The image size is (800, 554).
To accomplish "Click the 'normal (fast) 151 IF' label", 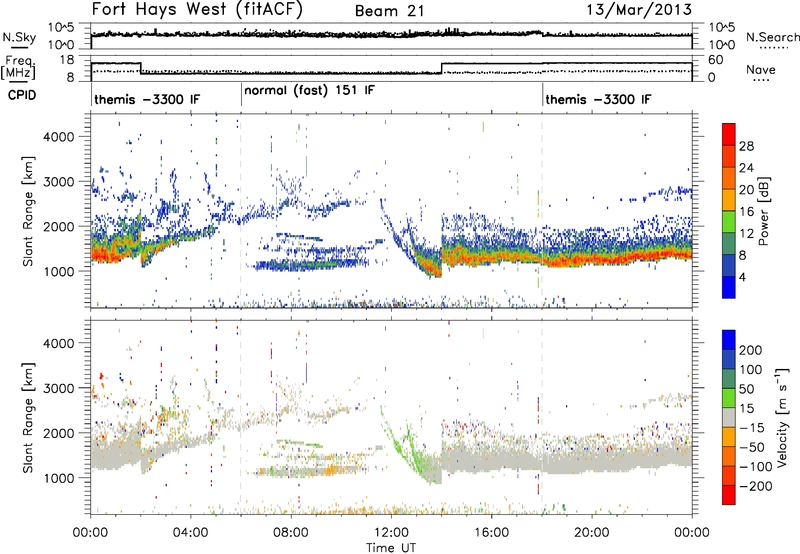I will [309, 90].
